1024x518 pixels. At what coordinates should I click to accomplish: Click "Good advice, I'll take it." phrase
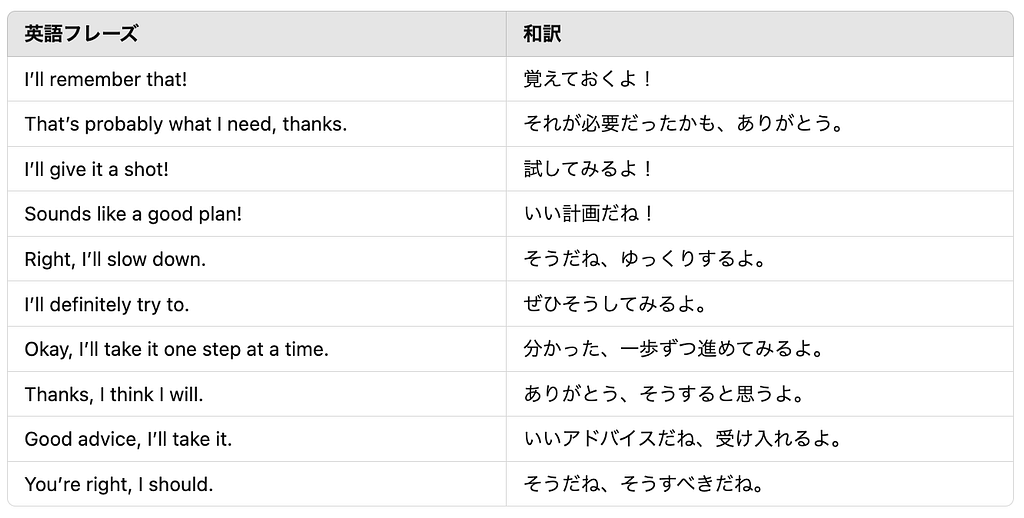(x=128, y=440)
